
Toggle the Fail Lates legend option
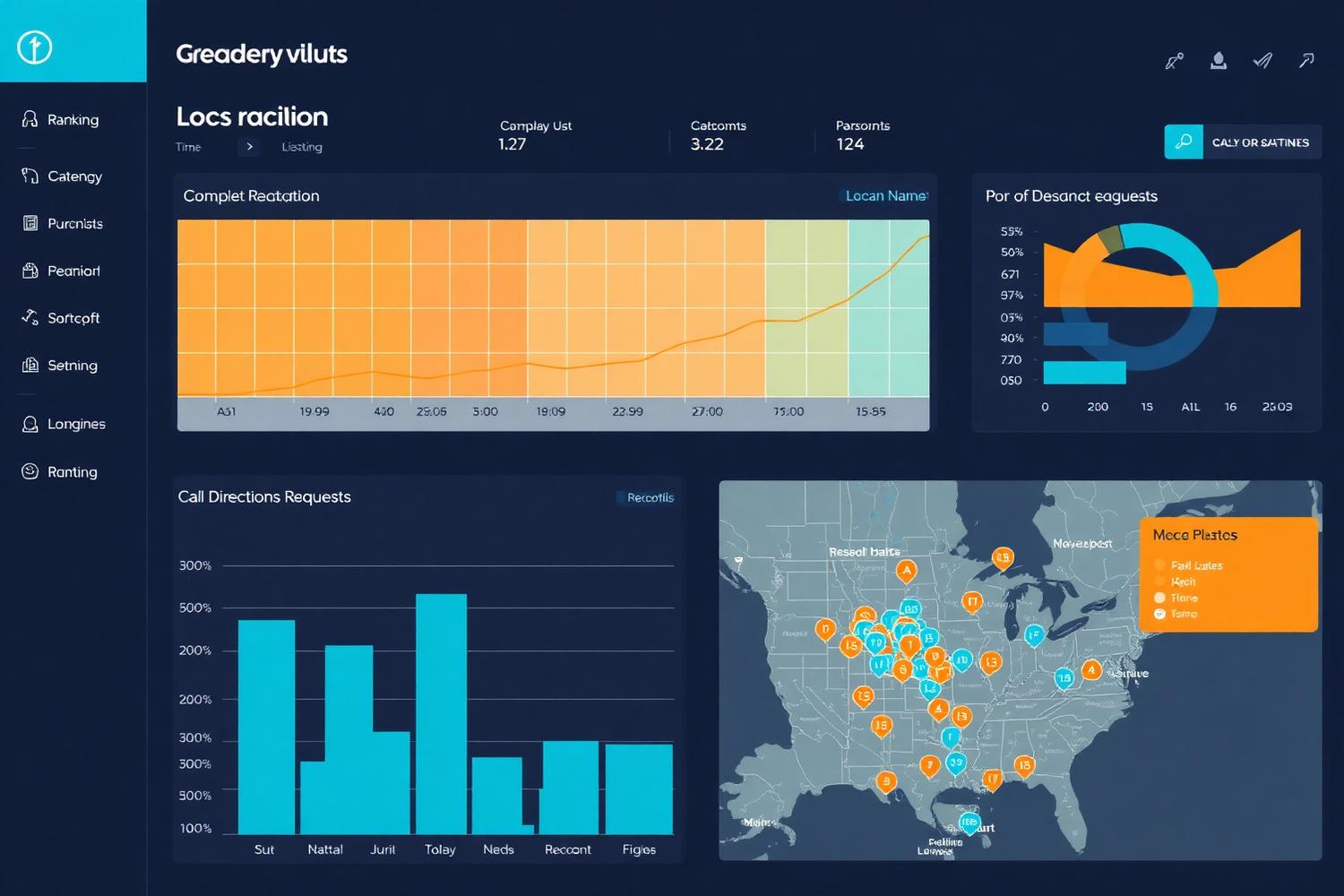click(1188, 565)
